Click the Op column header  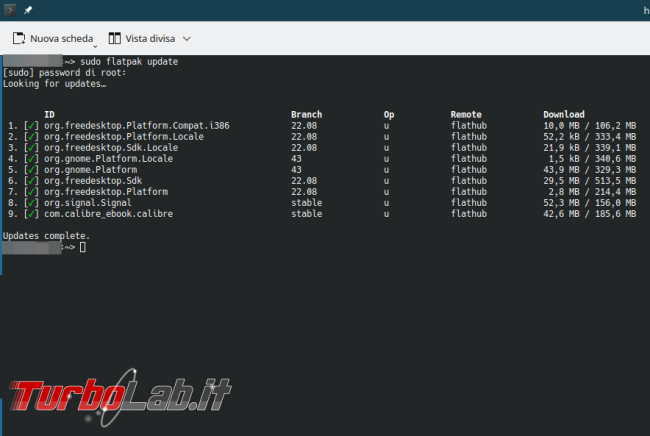point(389,114)
